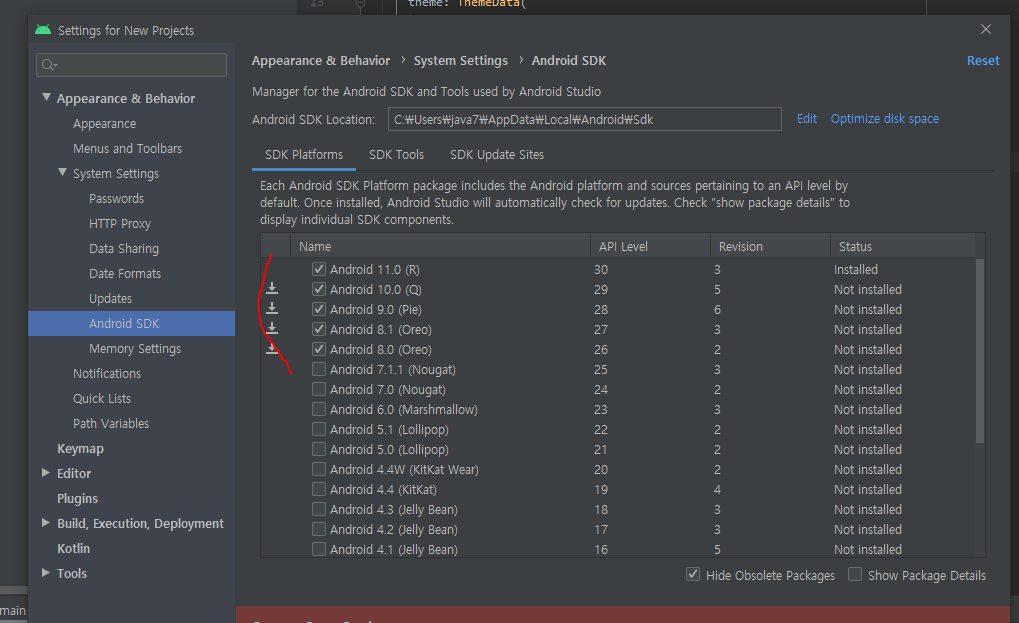This screenshot has height=623, width=1019.
Task: Click the Reset link
Action: tap(983, 60)
